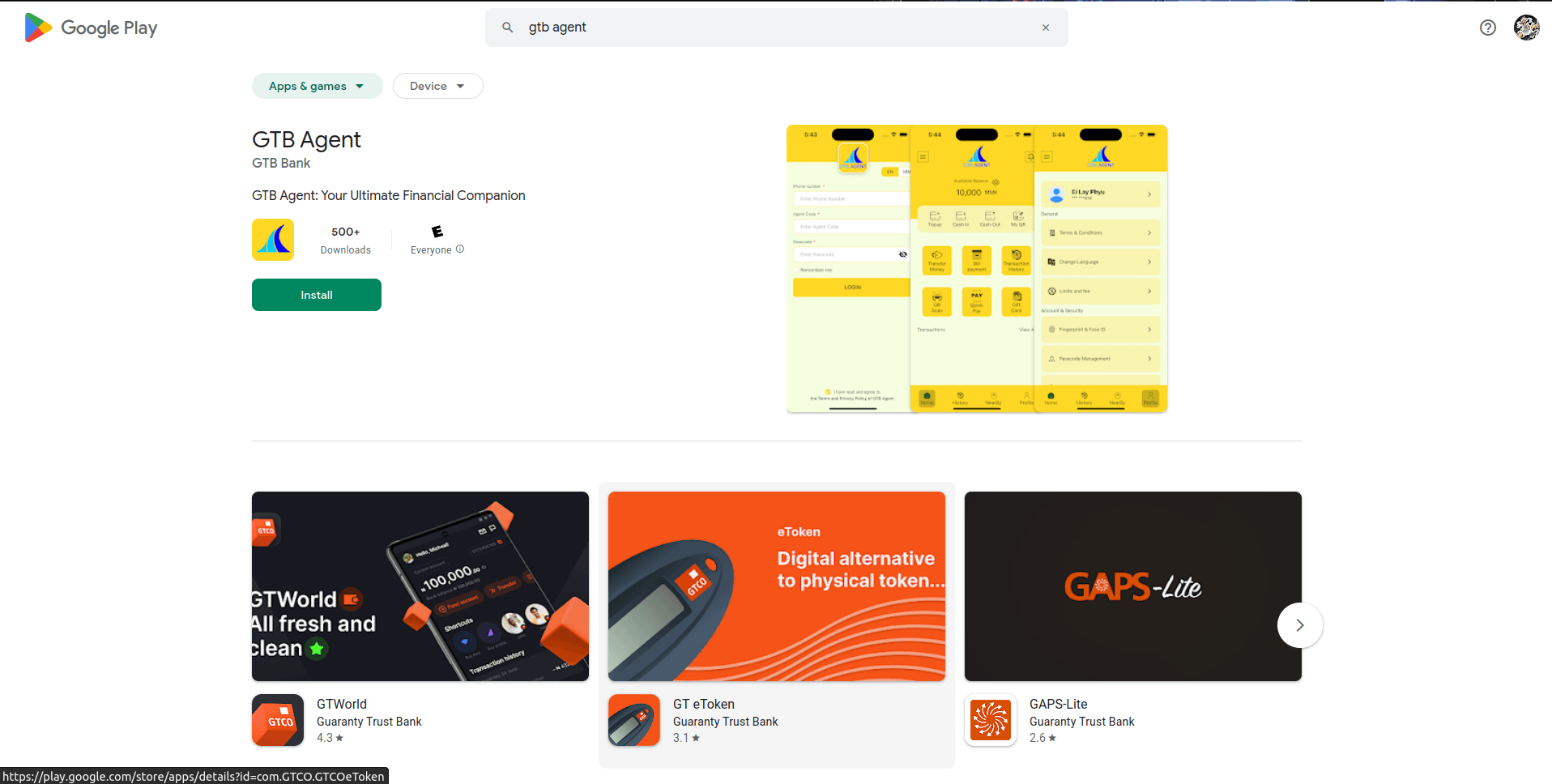Click the 500+ Downloads count

pyautogui.click(x=346, y=240)
